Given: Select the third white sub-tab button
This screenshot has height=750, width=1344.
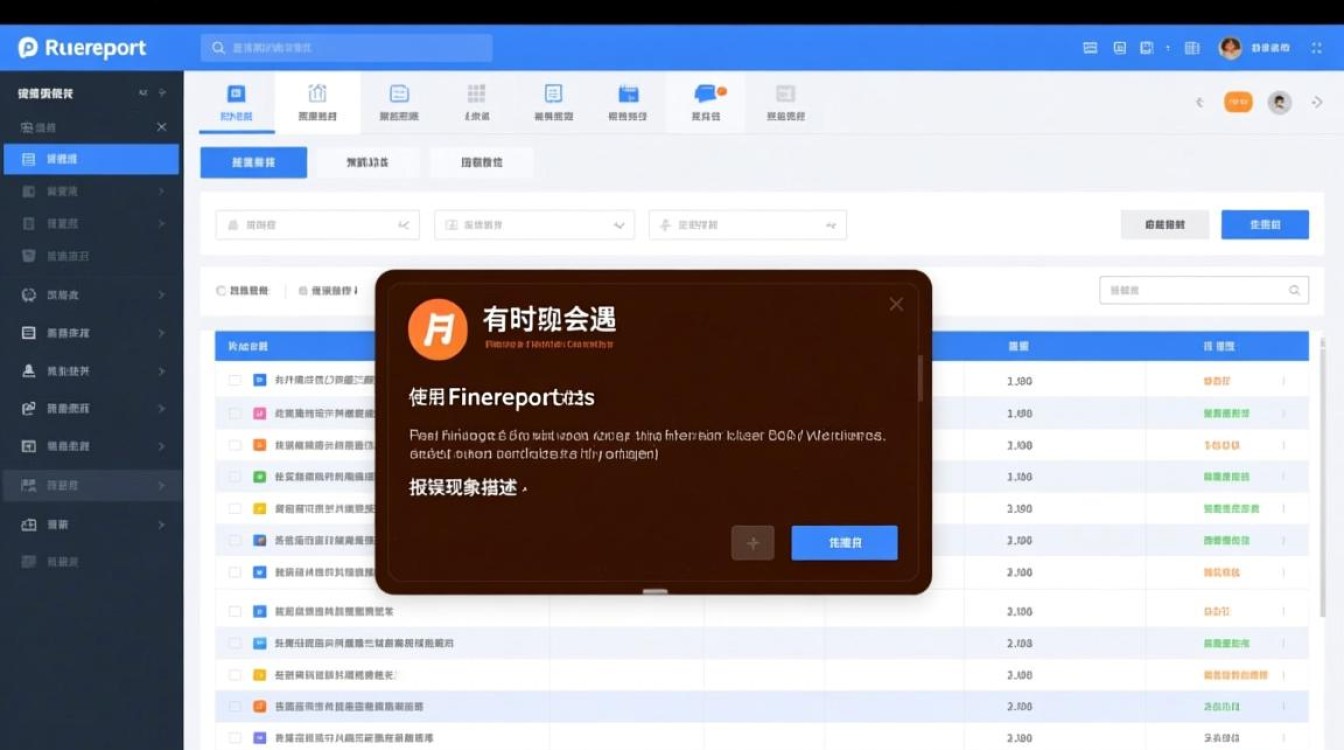Looking at the screenshot, I should click(481, 162).
